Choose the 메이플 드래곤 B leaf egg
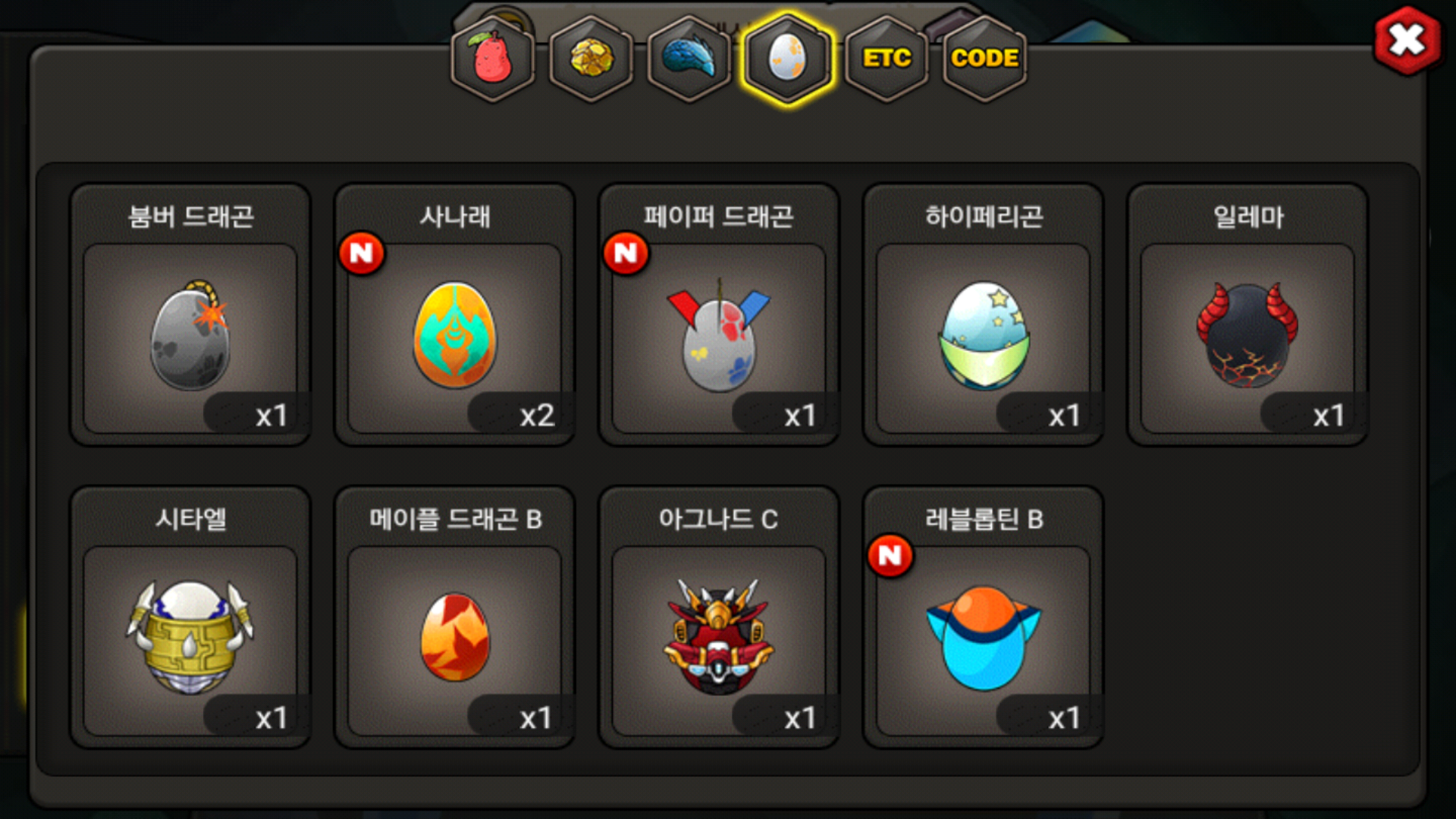Viewport: 1456px width, 819px height. (455, 617)
